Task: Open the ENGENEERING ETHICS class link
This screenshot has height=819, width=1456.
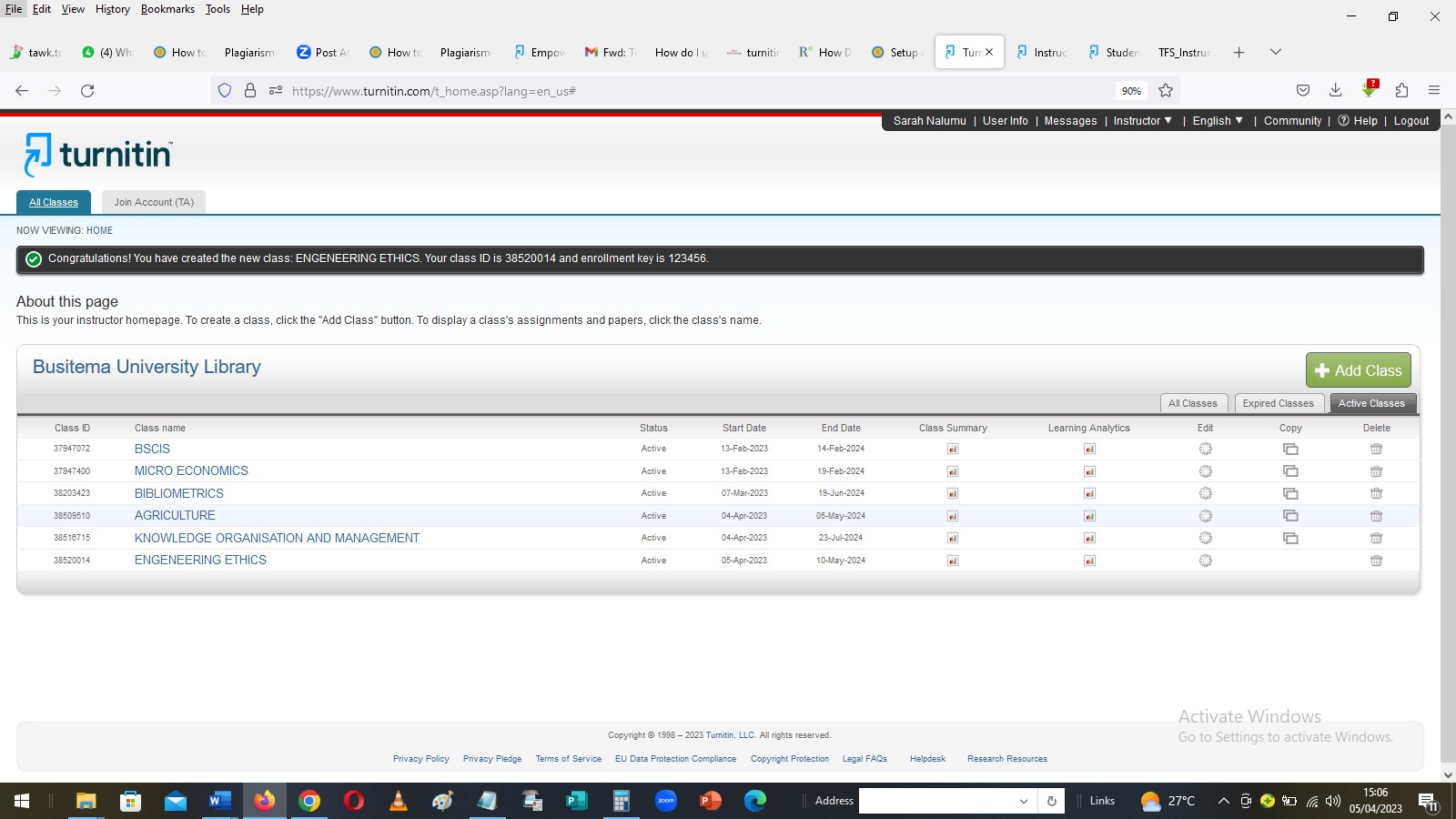Action: [x=200, y=560]
